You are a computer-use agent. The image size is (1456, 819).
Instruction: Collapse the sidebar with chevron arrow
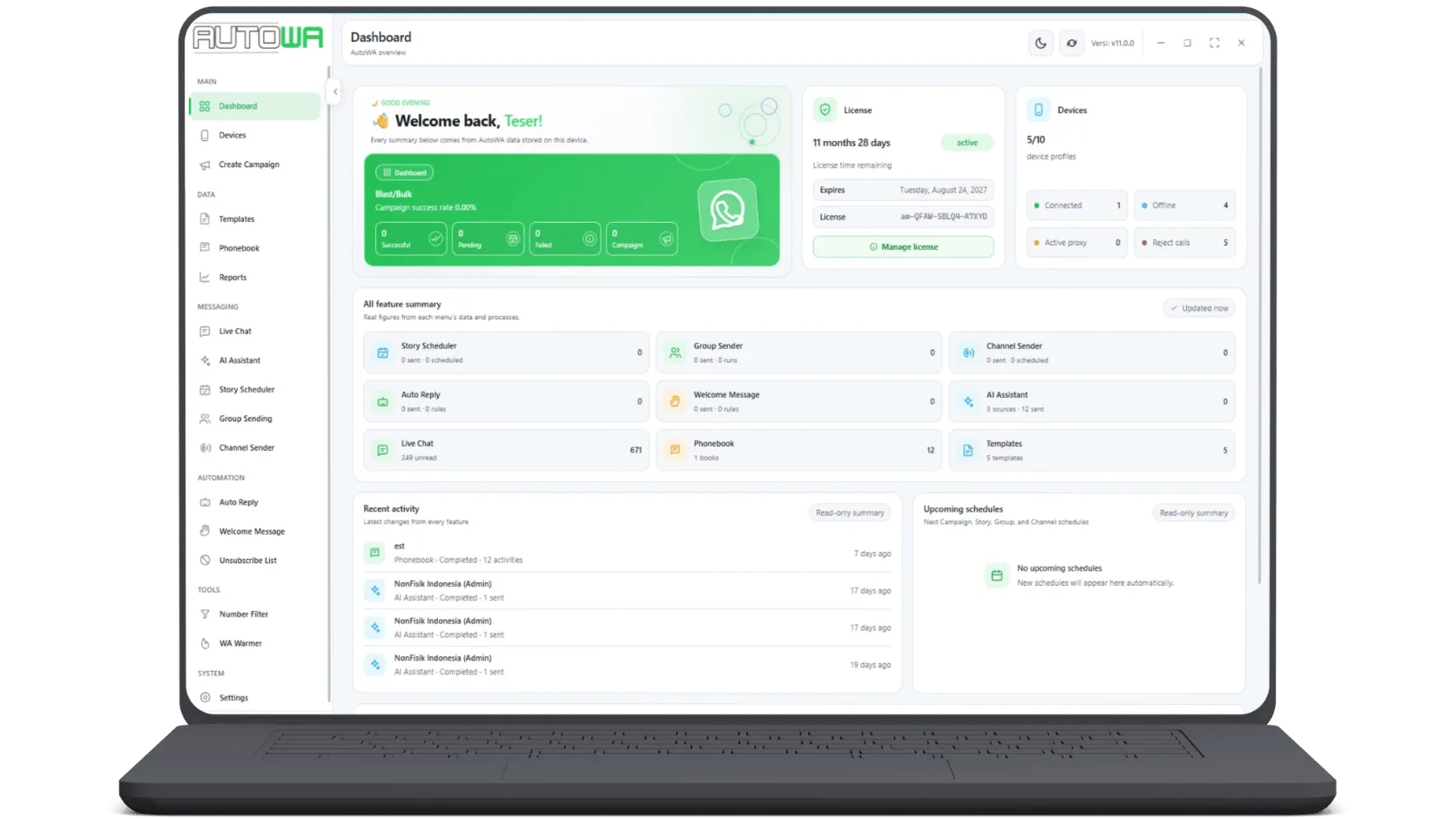coord(334,91)
